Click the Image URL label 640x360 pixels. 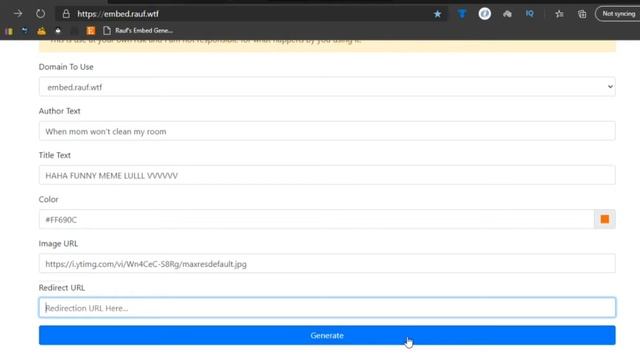point(58,244)
